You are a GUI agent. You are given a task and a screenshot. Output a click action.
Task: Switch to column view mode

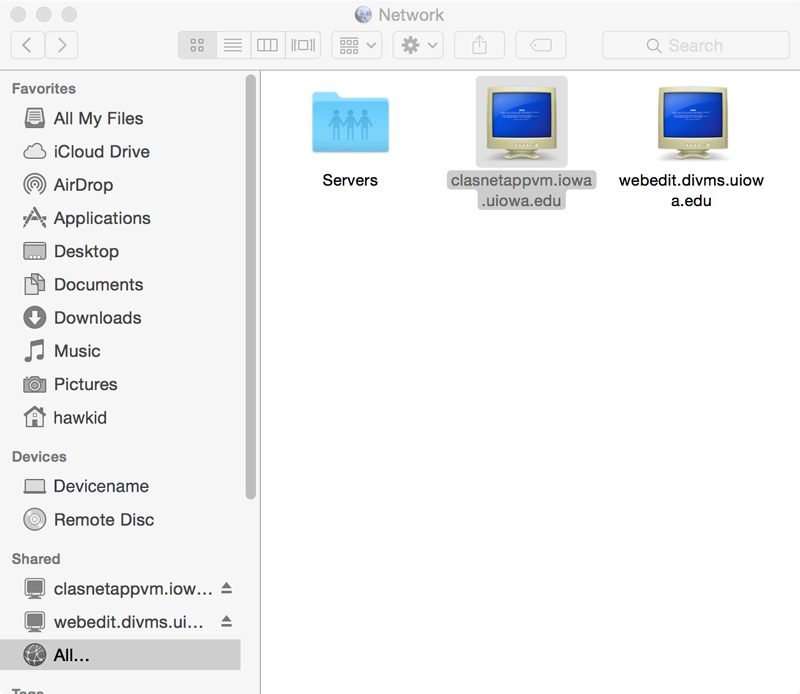tap(267, 45)
